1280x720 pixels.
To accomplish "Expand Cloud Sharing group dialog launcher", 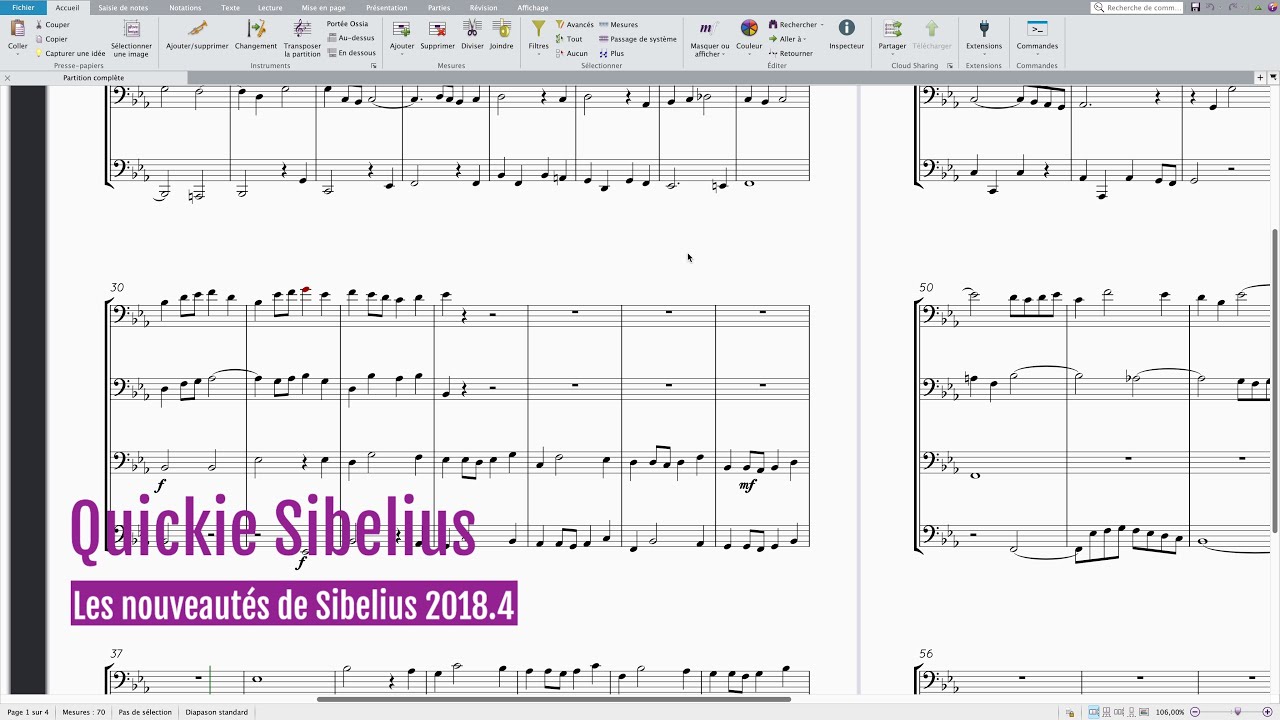I will click(x=949, y=65).
